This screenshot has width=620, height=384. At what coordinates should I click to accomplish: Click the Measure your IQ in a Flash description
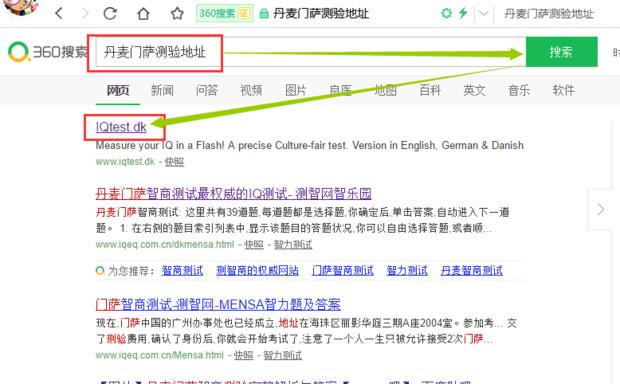coord(310,146)
